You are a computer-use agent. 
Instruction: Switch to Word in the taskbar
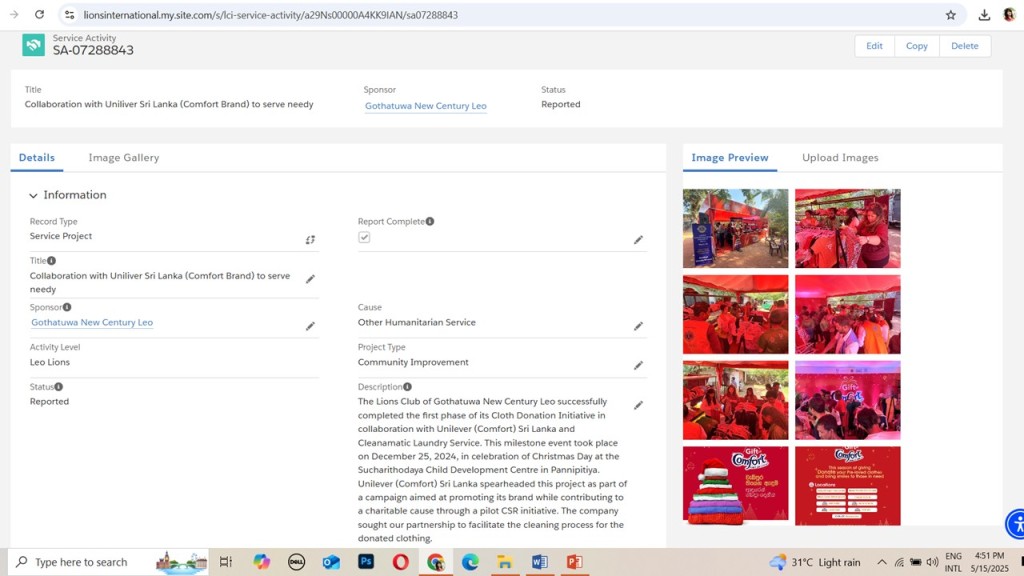tap(539, 562)
